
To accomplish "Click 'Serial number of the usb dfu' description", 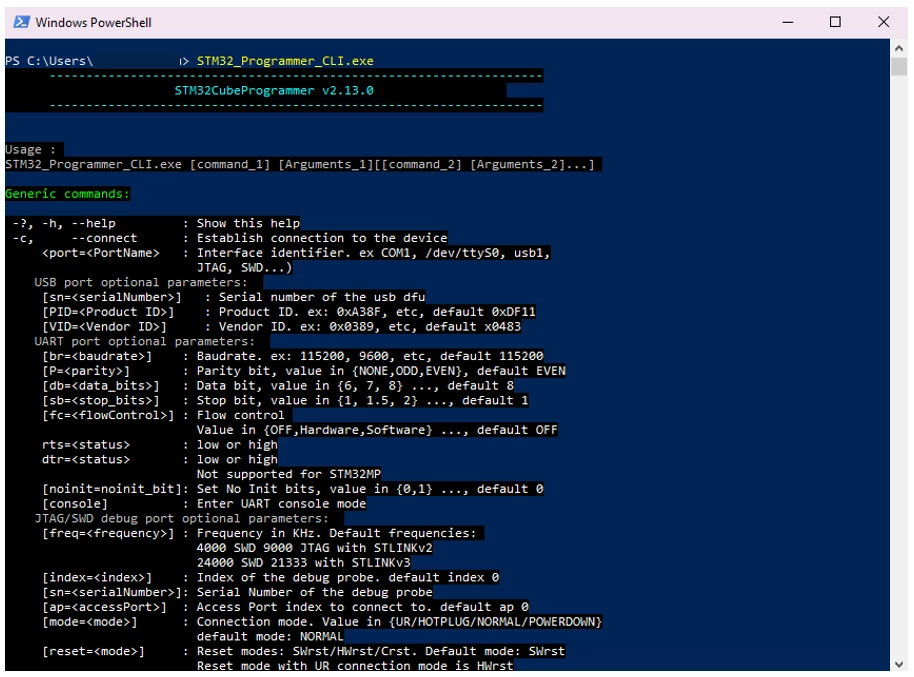I will coord(322,297).
